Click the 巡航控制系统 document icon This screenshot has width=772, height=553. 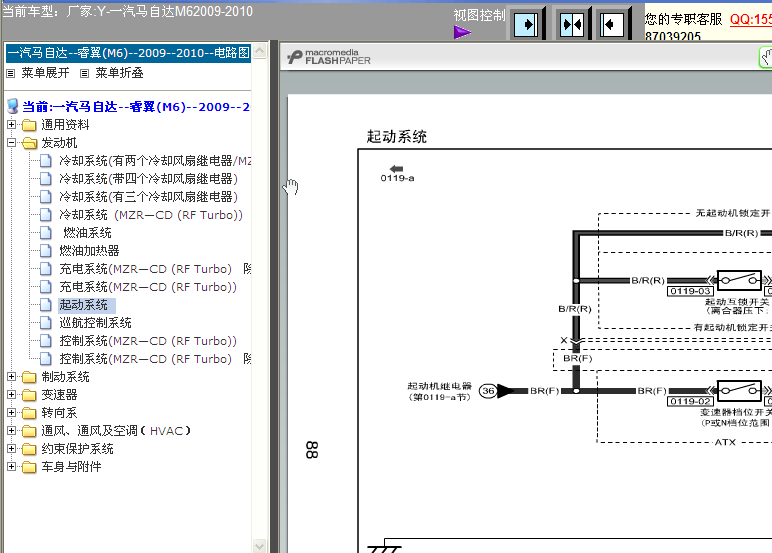pyautogui.click(x=46, y=323)
